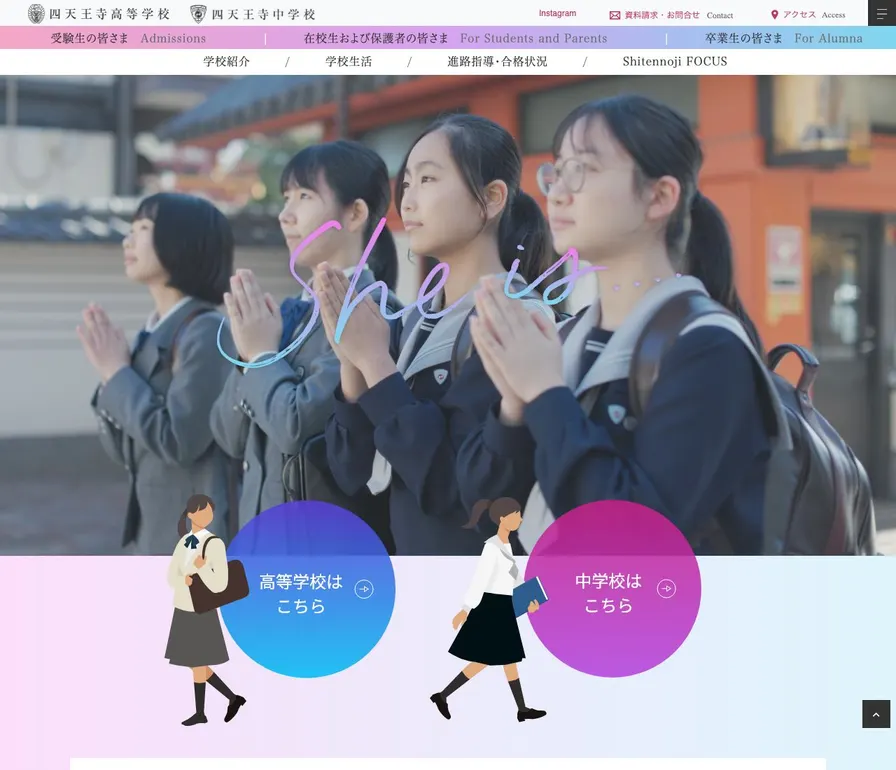Click the 中学校はこちら circle button

[613, 589]
